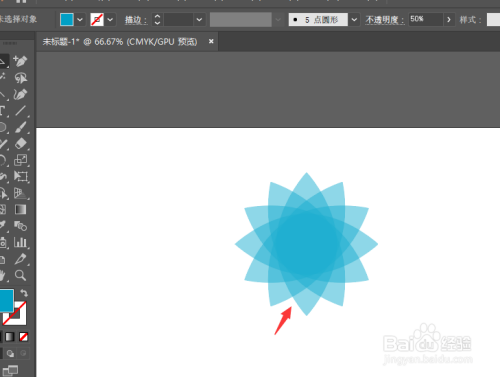Increase stroke weight with up stepper

157,16
